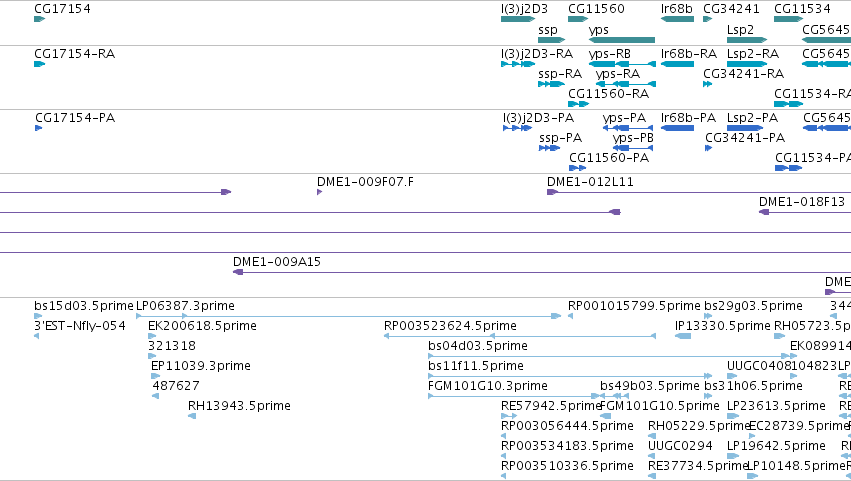
Task: Click the DME1-012L11 clone label
Action: coord(590,182)
